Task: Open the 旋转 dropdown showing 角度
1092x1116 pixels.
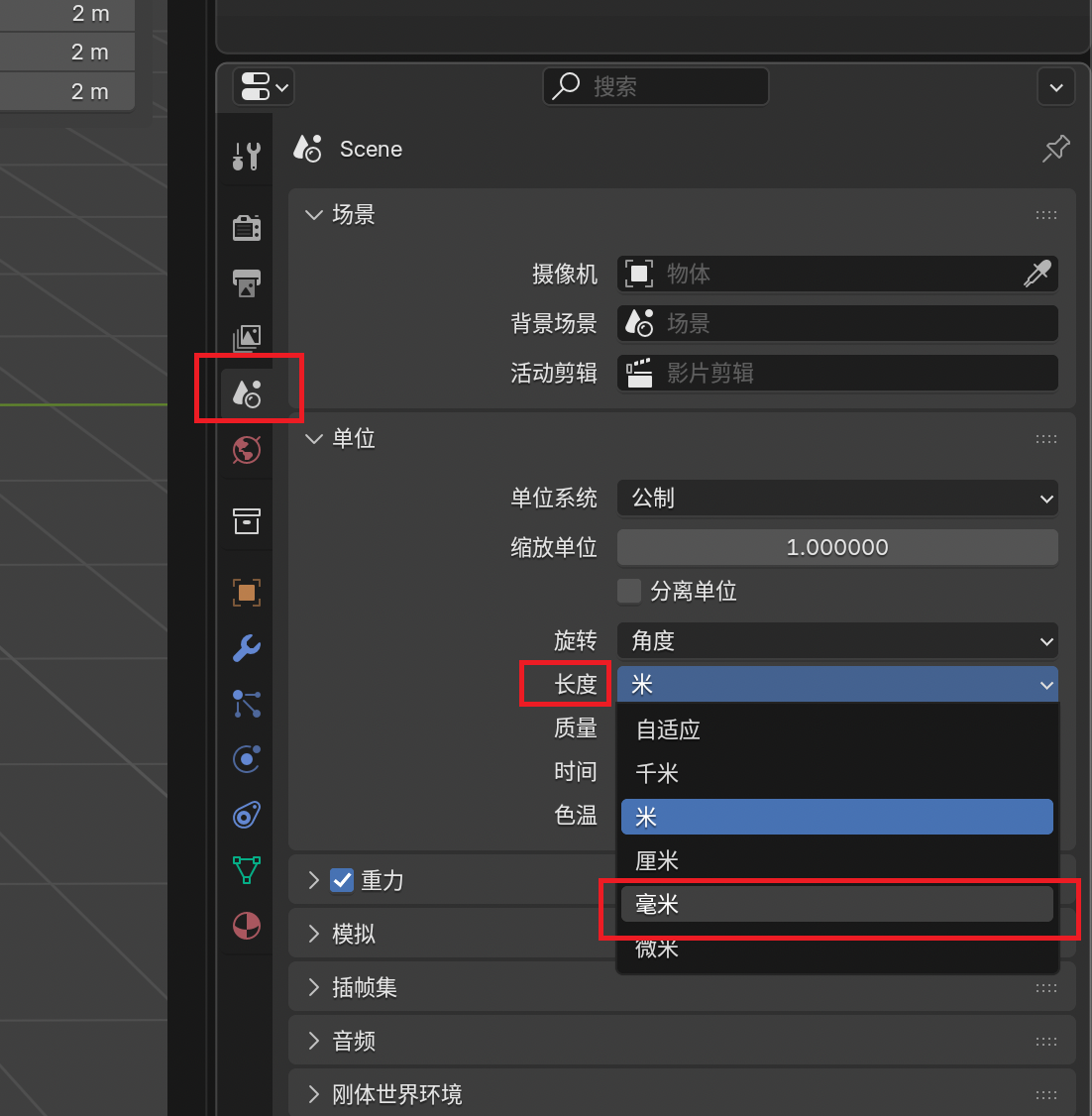Action: click(x=837, y=641)
